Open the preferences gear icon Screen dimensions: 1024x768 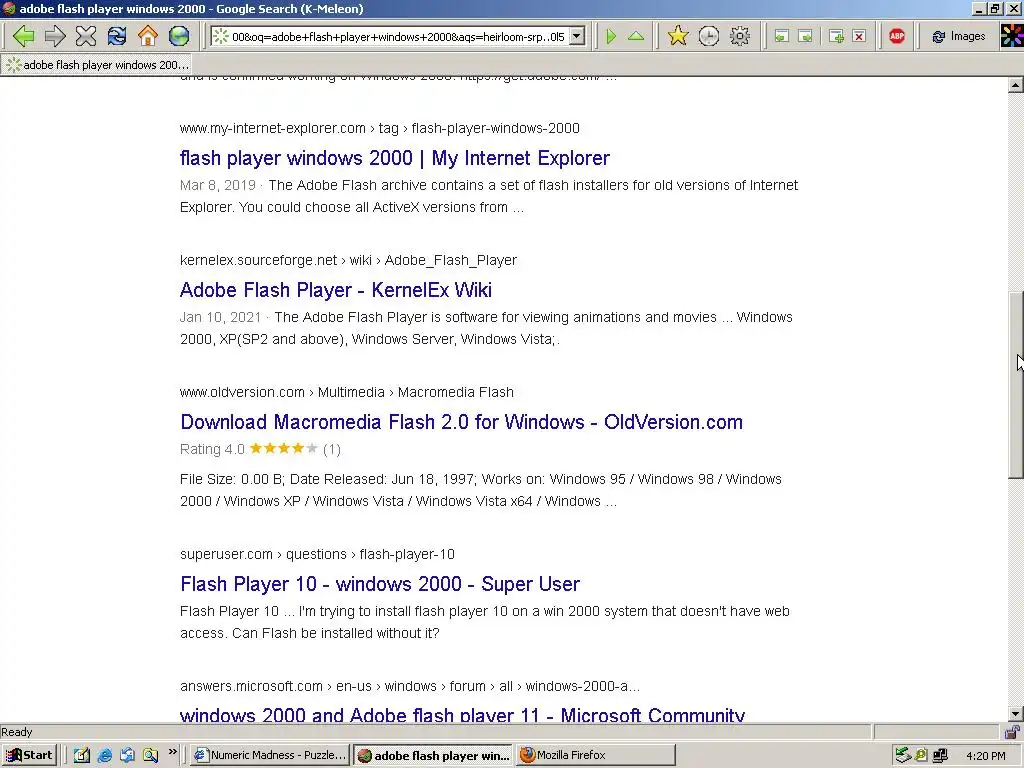click(740, 36)
